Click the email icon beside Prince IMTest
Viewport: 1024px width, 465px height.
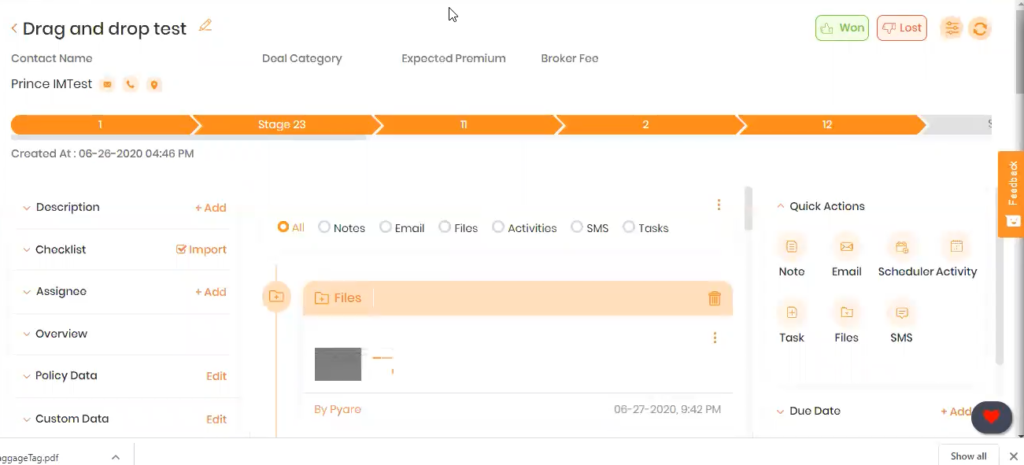click(x=107, y=84)
